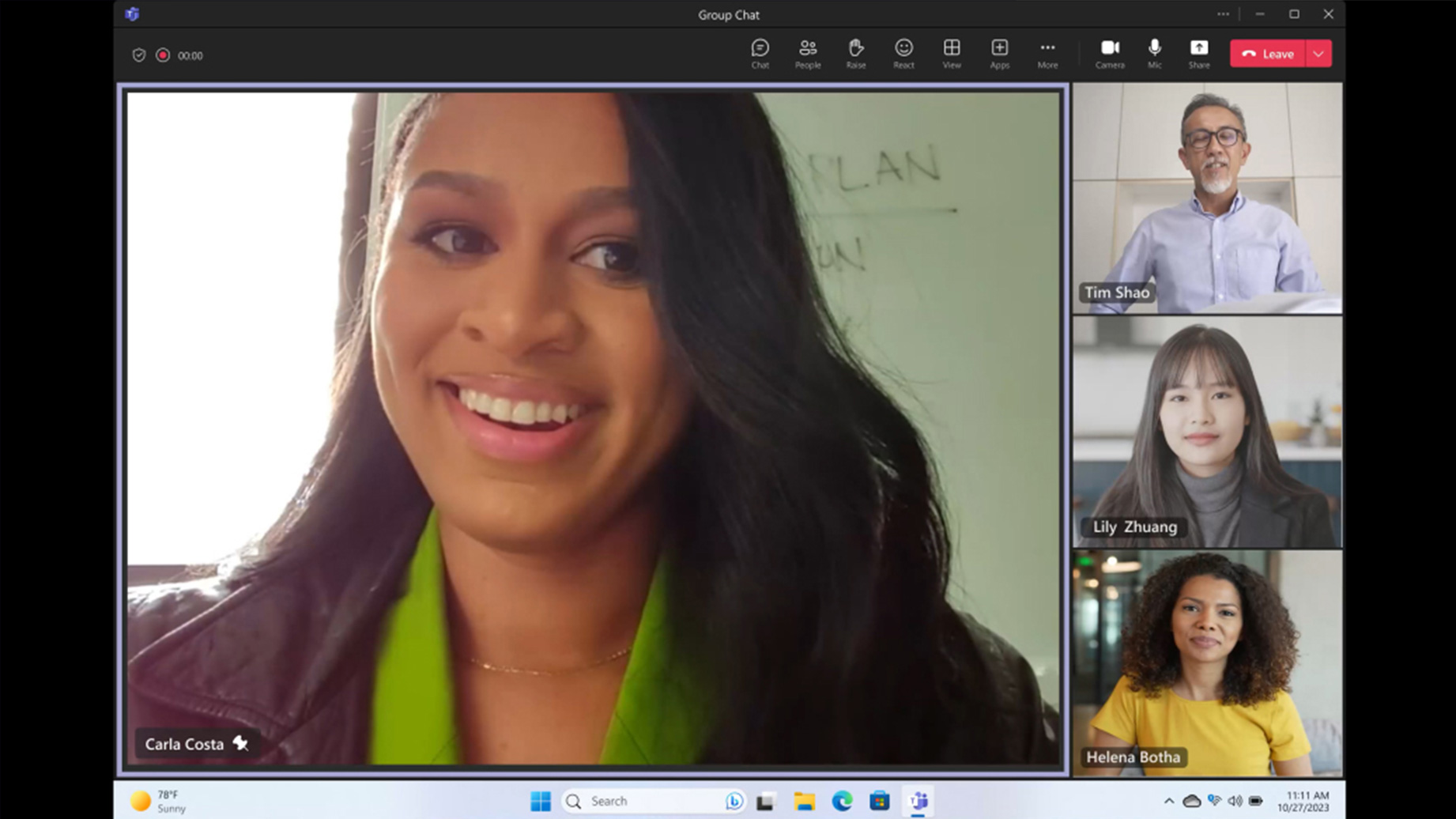
Task: Mute the Mic
Action: (1154, 54)
